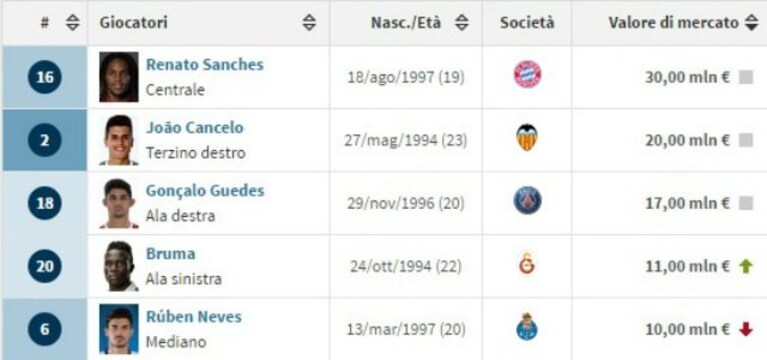Image resolution: width=767 pixels, height=360 pixels.
Task: Sort the Giocatori column with its arrows
Action: pyautogui.click(x=309, y=22)
